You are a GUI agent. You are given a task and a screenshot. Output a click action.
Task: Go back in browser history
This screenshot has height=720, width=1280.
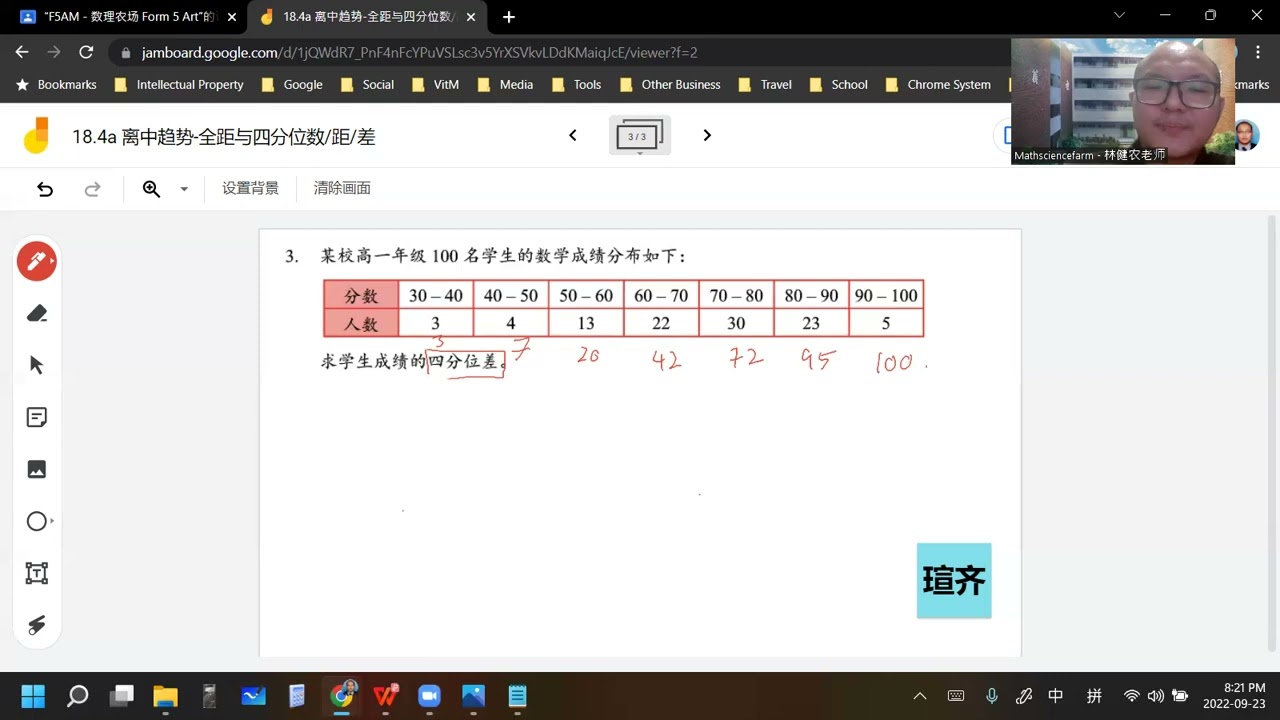pyautogui.click(x=22, y=52)
